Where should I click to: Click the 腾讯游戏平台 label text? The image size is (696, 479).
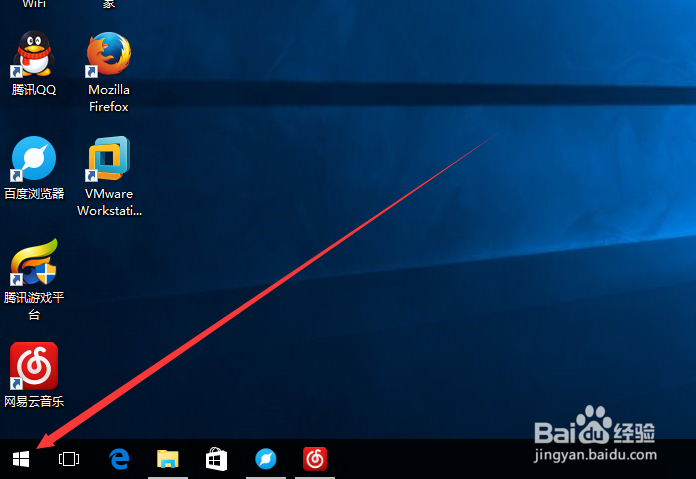pyautogui.click(x=34, y=306)
